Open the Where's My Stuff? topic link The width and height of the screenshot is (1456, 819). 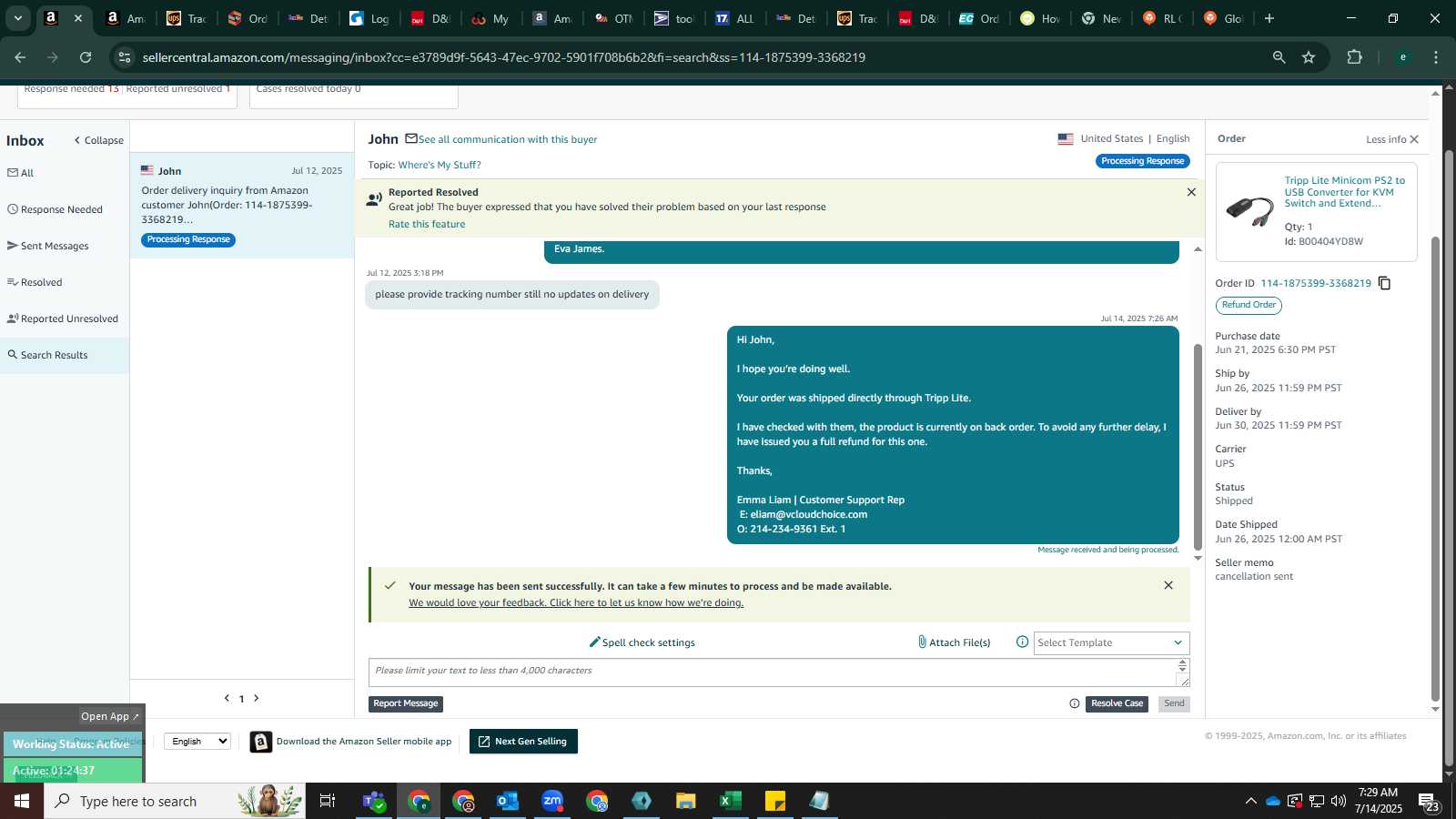(440, 165)
